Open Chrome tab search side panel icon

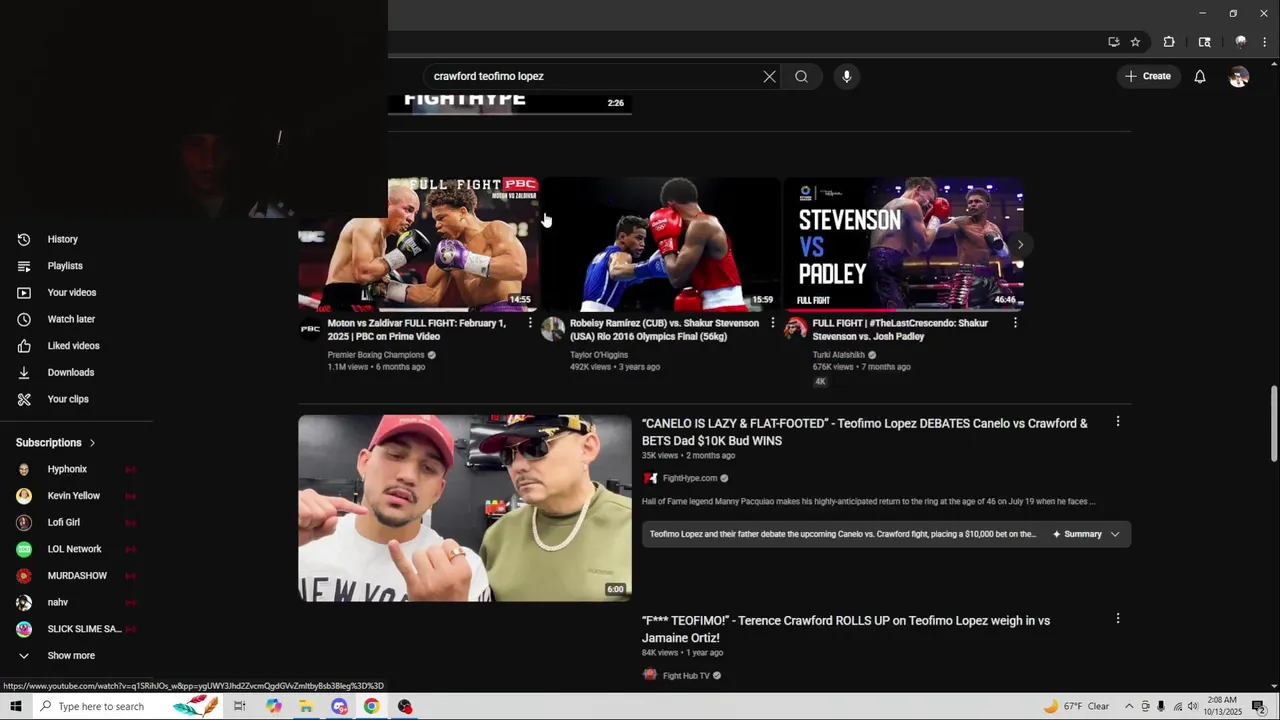(1205, 42)
